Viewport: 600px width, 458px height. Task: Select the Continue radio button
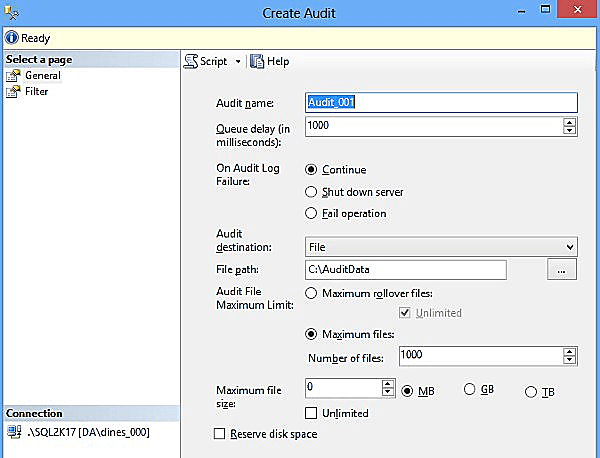pyautogui.click(x=311, y=170)
